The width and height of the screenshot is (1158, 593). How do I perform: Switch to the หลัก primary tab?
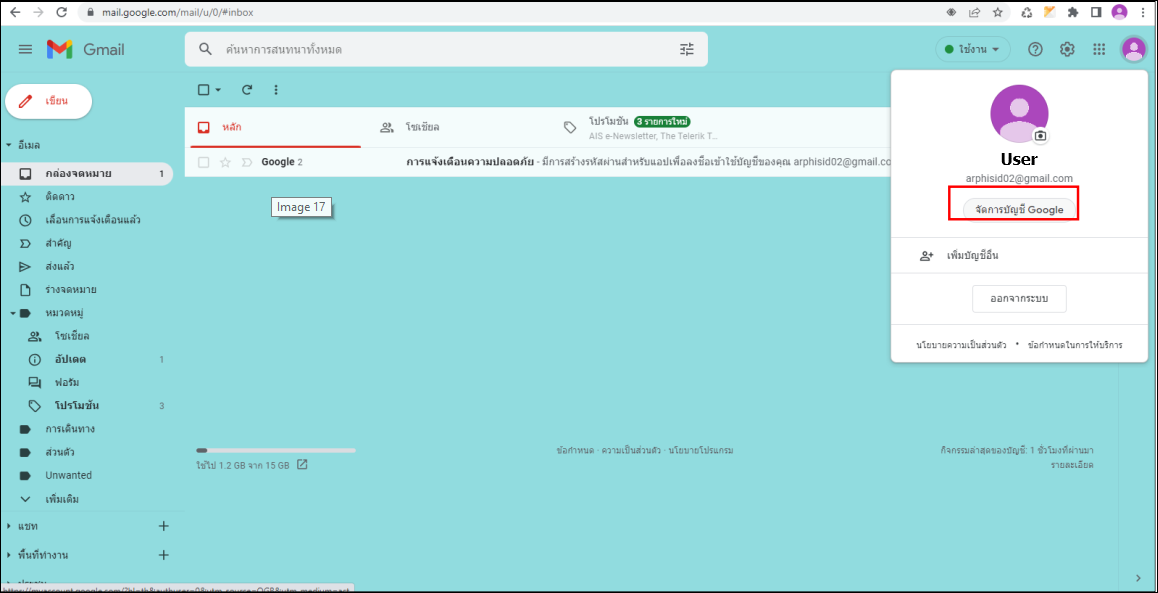pos(273,127)
